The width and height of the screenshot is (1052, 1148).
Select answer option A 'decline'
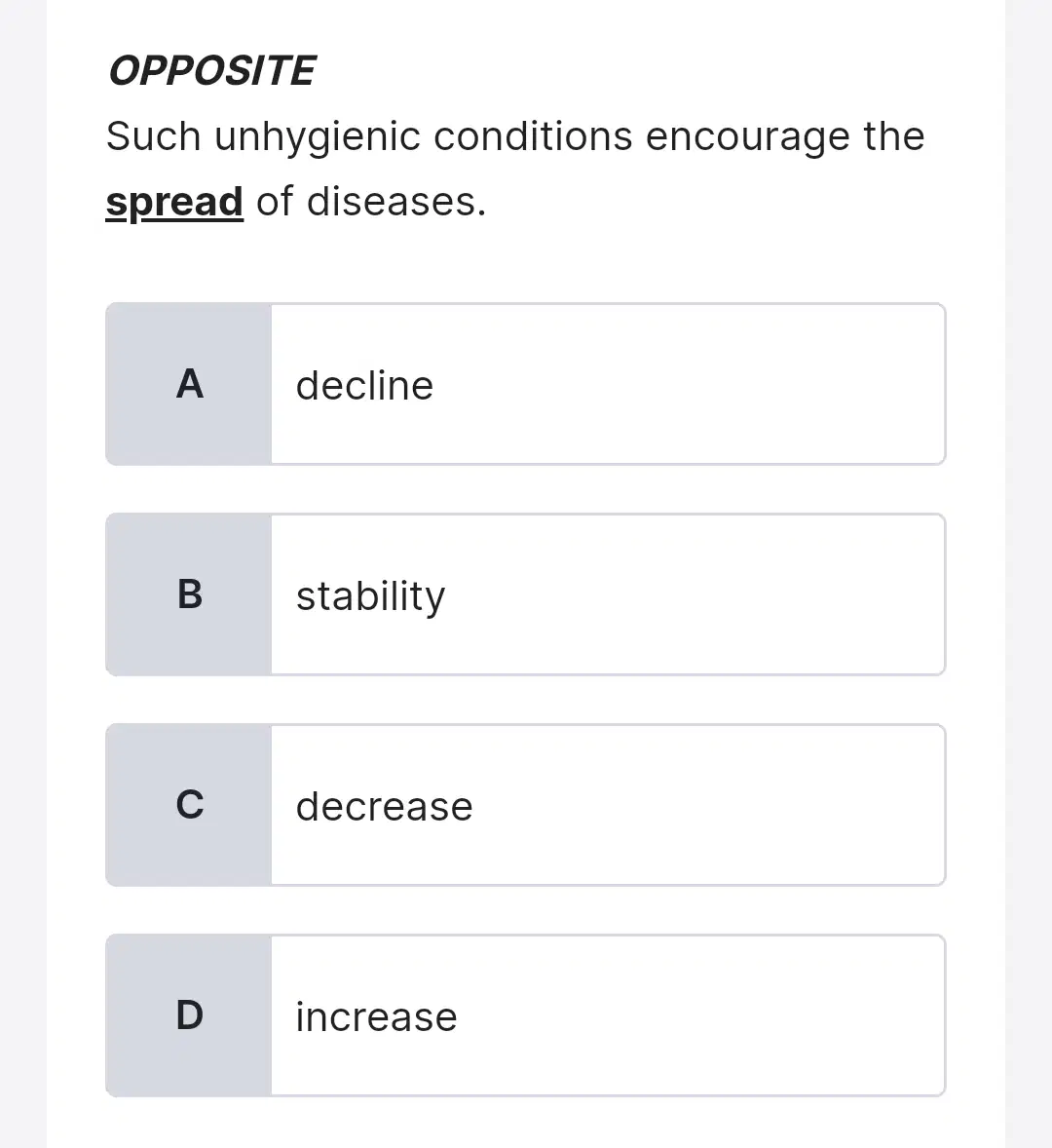pos(525,384)
